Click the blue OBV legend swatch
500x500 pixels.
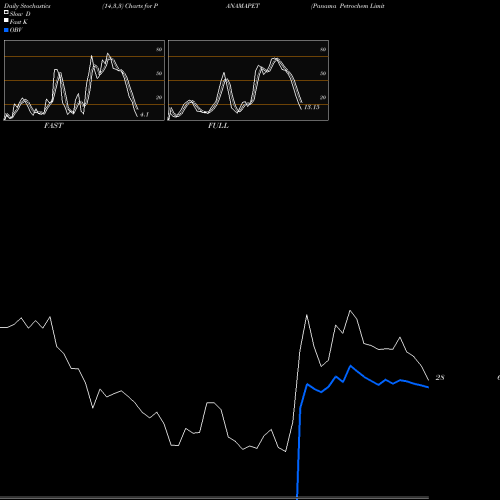[6, 30]
